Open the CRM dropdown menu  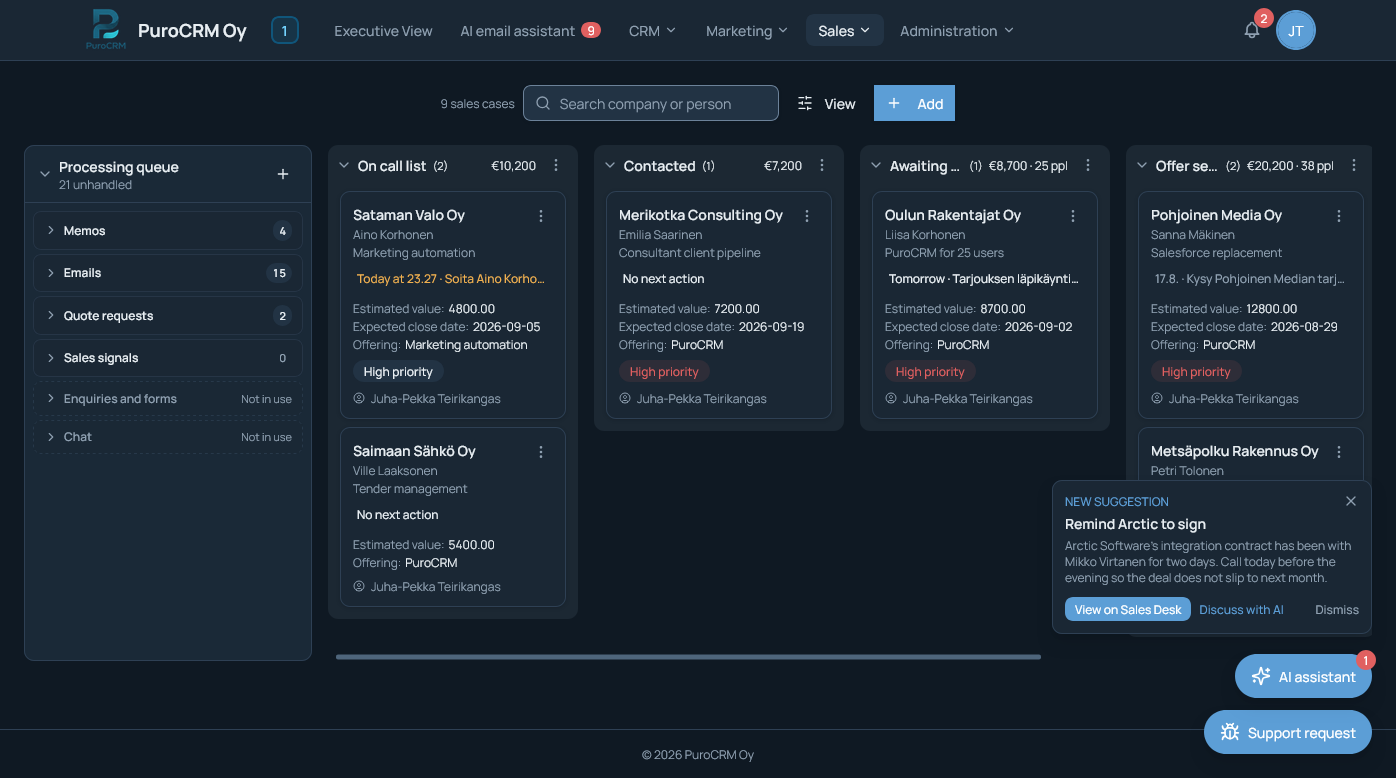652,31
